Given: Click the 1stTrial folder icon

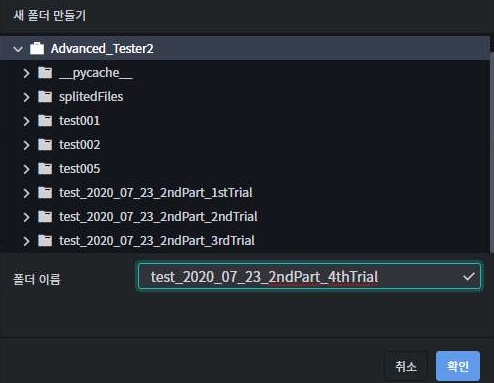Looking at the screenshot, I should [45, 193].
